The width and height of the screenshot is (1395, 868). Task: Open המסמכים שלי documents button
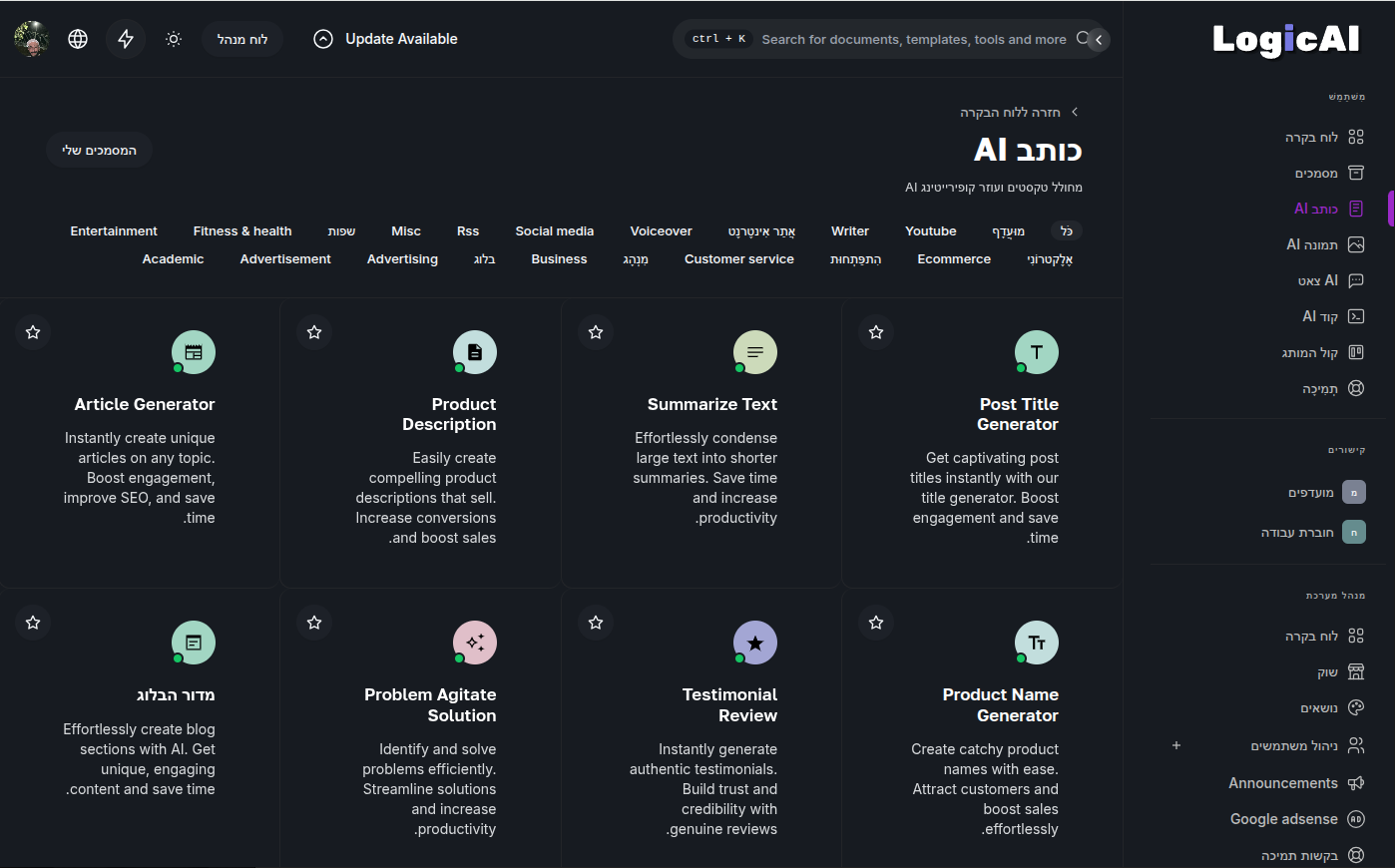coord(99,150)
